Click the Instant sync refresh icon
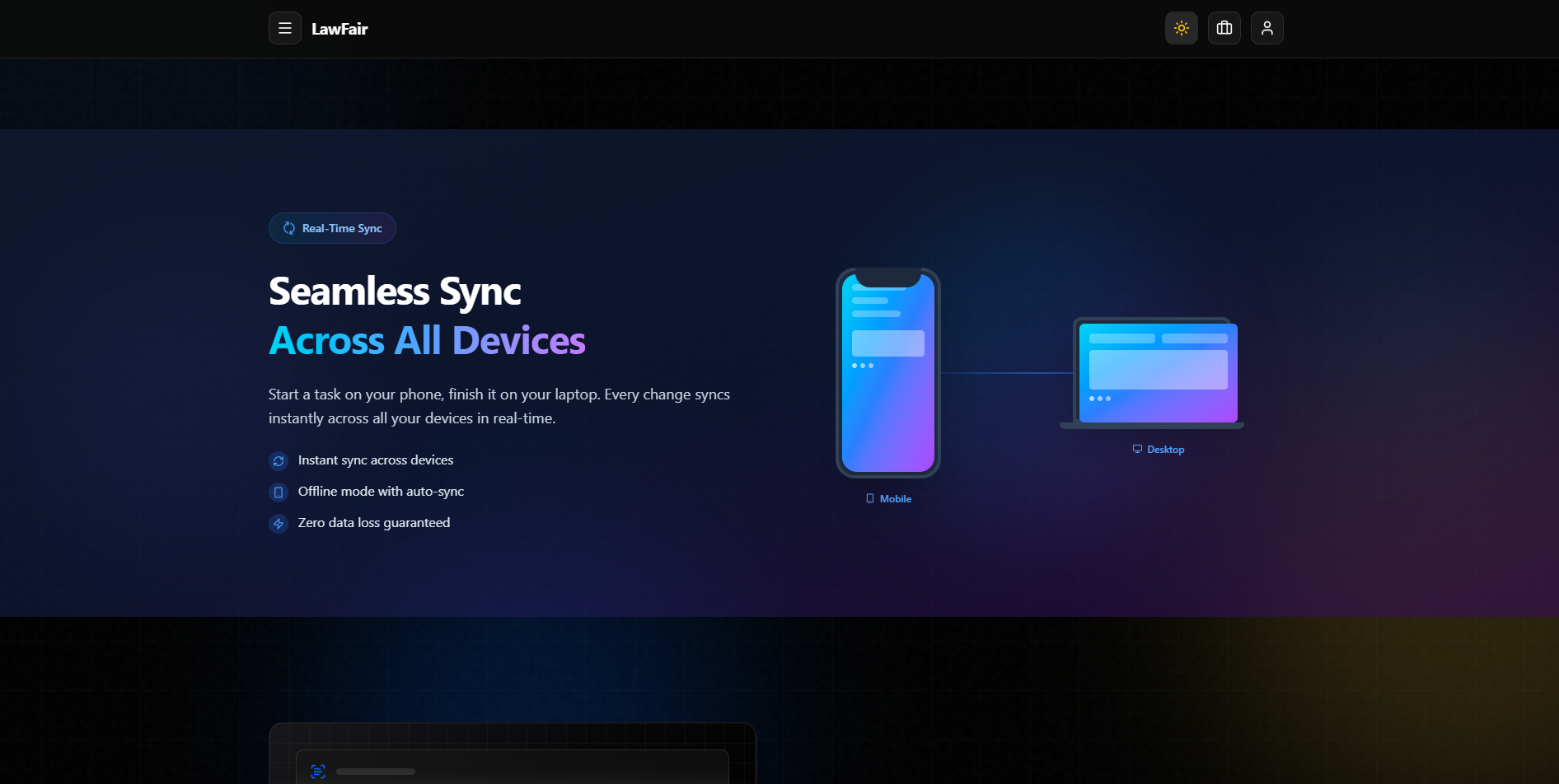The image size is (1559, 784). (279, 461)
